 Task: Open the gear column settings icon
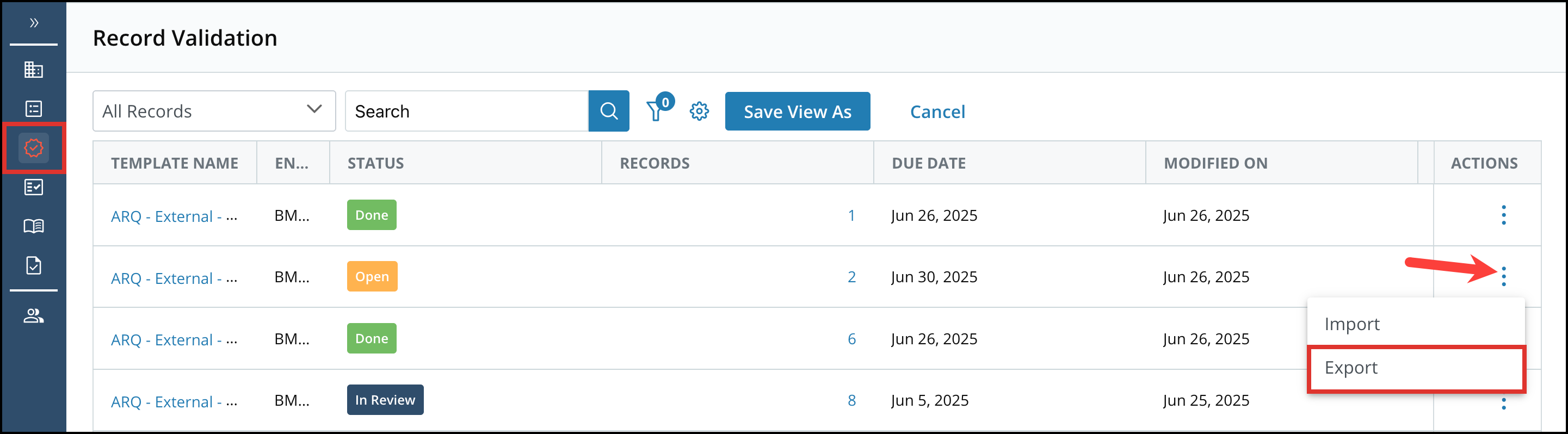(699, 111)
